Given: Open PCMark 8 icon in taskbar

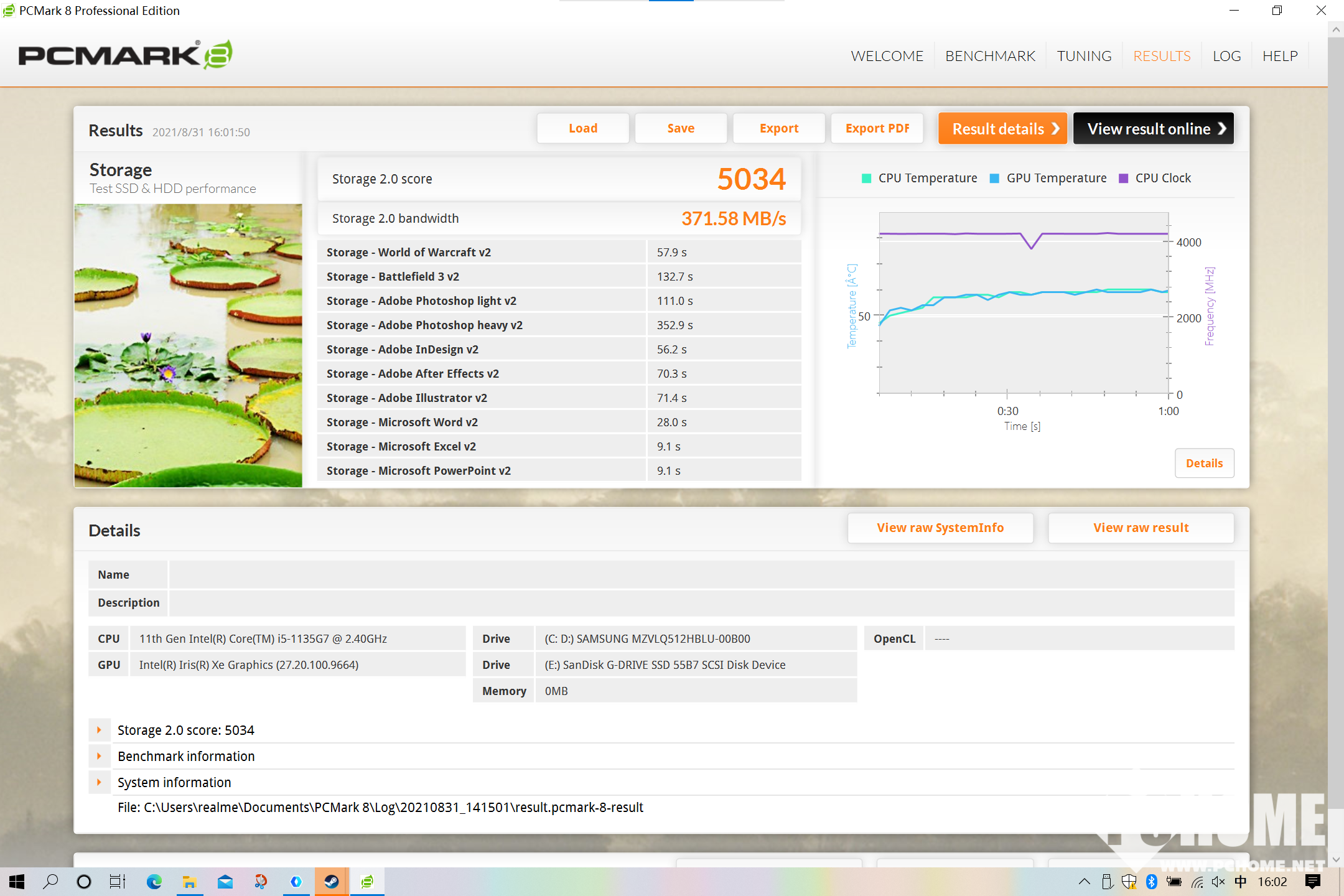Looking at the screenshot, I should tap(367, 881).
